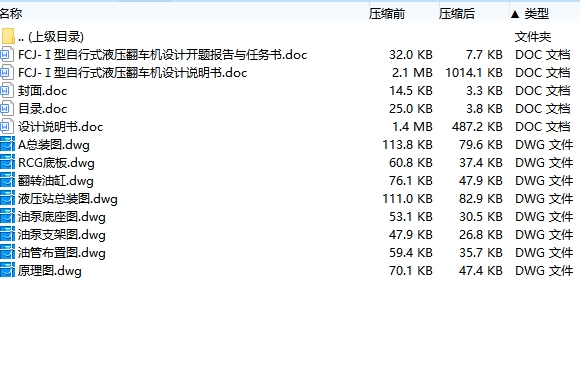Click the 1.4 MB original size value
Screen dimensions: 580x372
(412, 127)
